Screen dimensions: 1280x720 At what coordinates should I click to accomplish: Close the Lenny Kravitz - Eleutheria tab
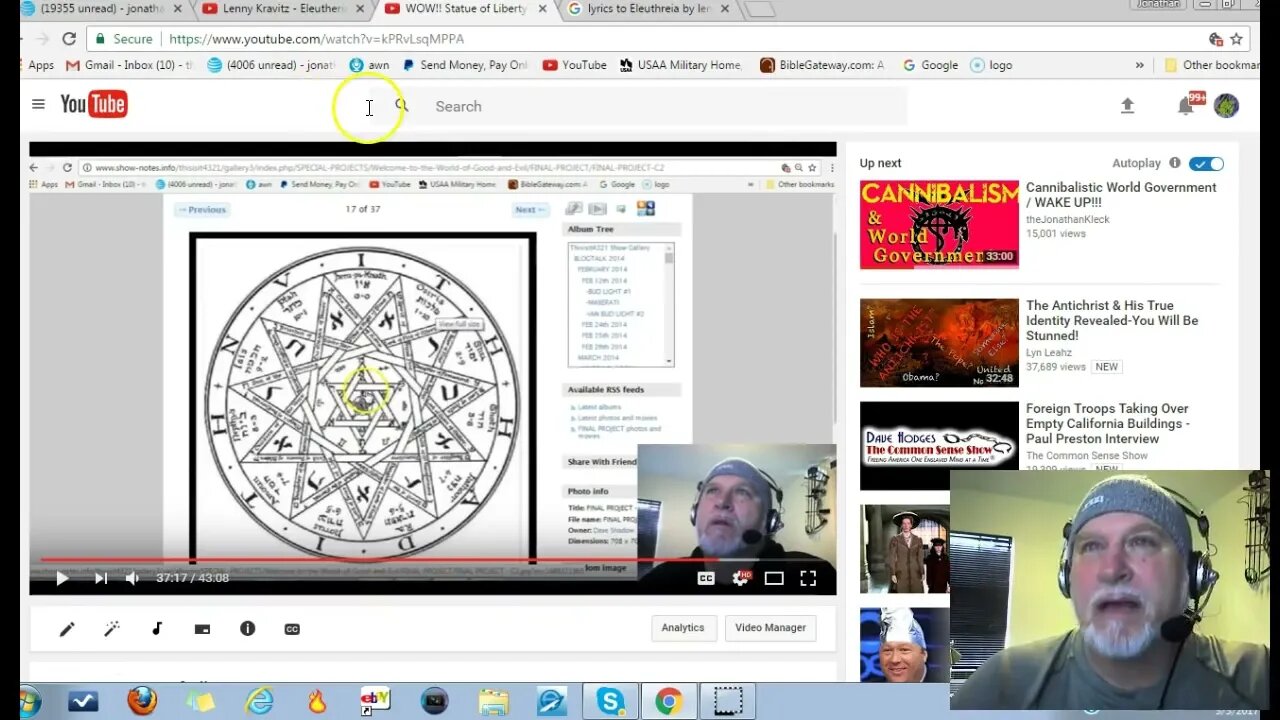pos(358,9)
